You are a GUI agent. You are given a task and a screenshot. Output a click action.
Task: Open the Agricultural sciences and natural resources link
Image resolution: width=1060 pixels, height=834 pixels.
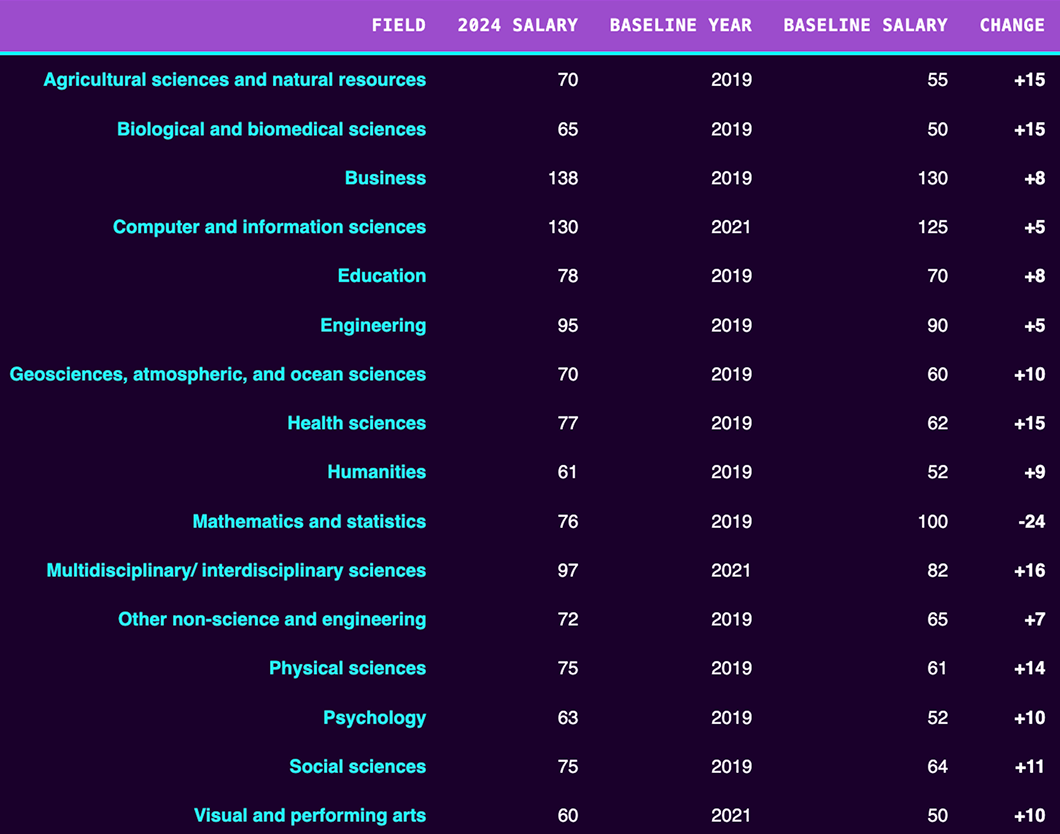(234, 80)
